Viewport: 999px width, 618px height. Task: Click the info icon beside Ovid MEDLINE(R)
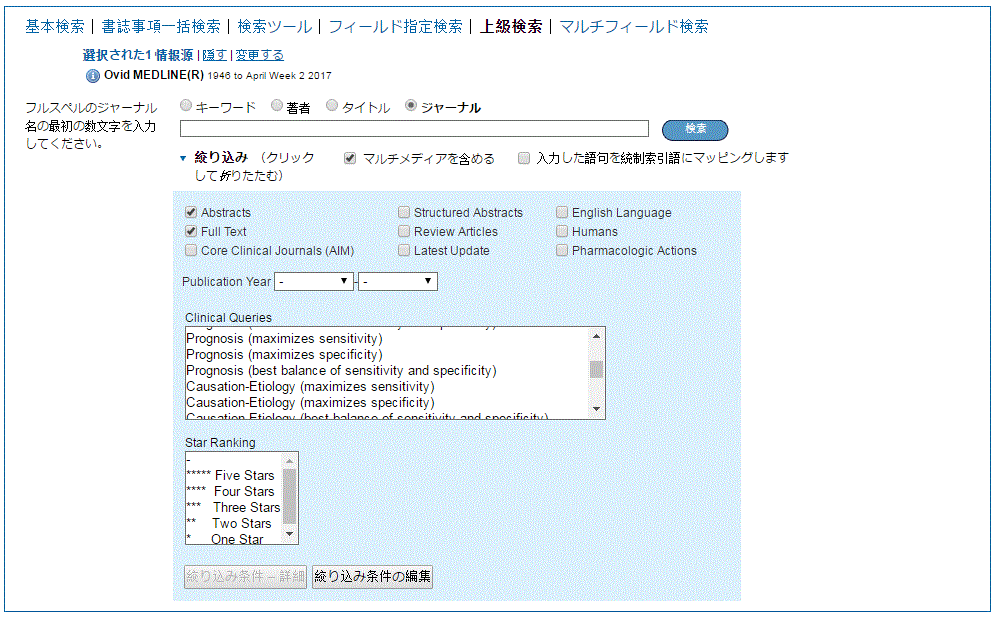pyautogui.click(x=92, y=76)
